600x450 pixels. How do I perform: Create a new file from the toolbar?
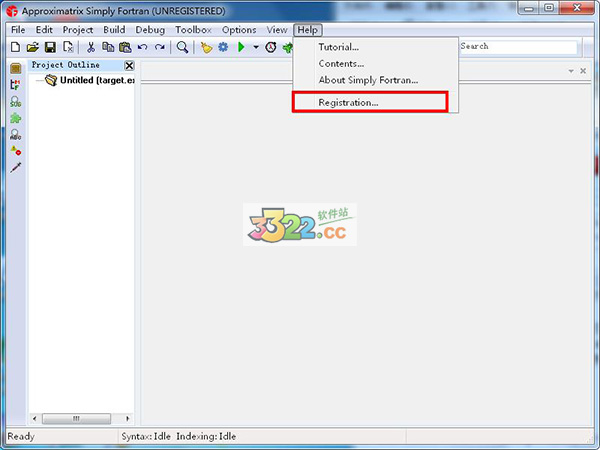click(15, 47)
